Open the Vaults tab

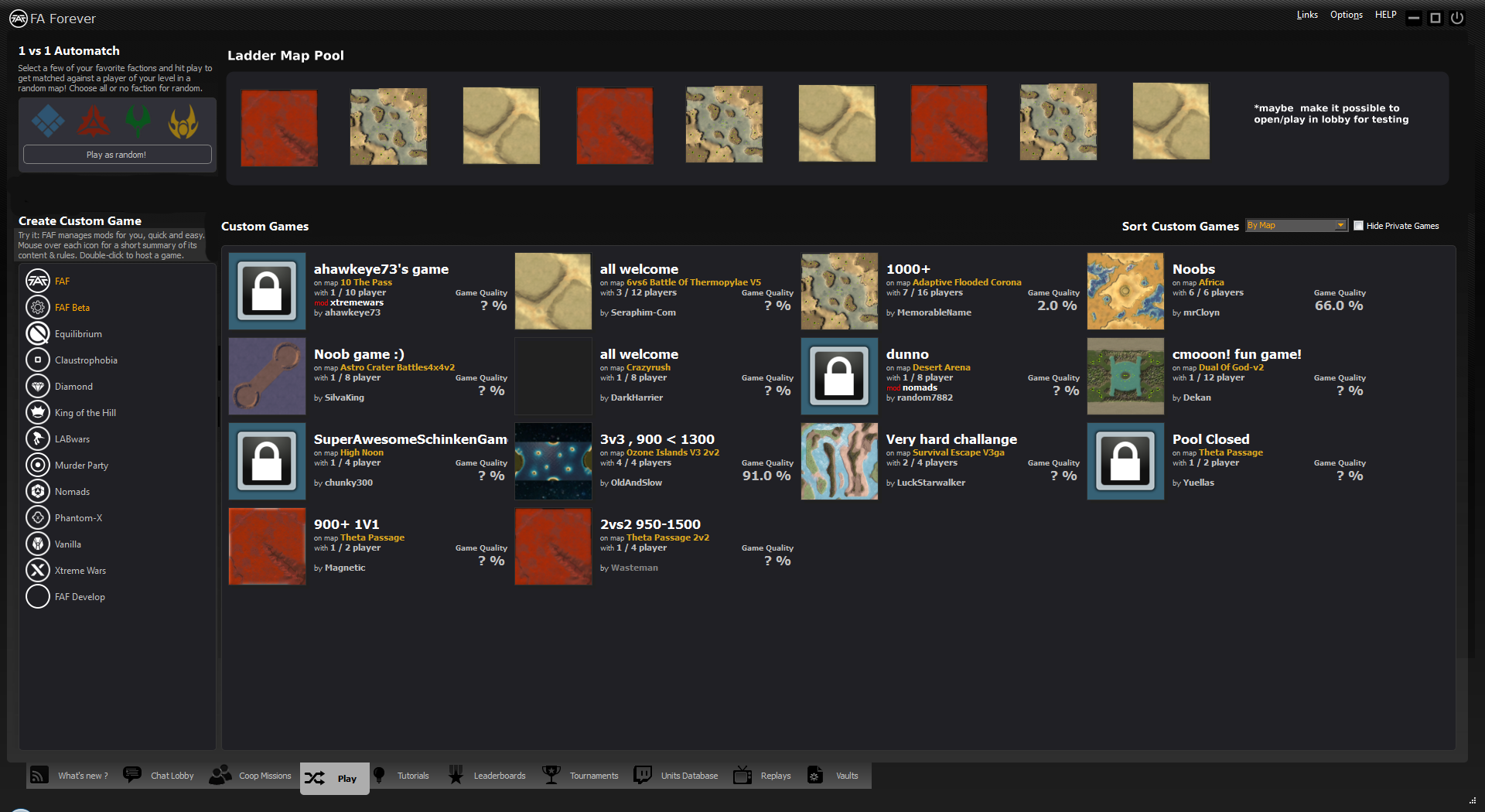click(x=833, y=776)
